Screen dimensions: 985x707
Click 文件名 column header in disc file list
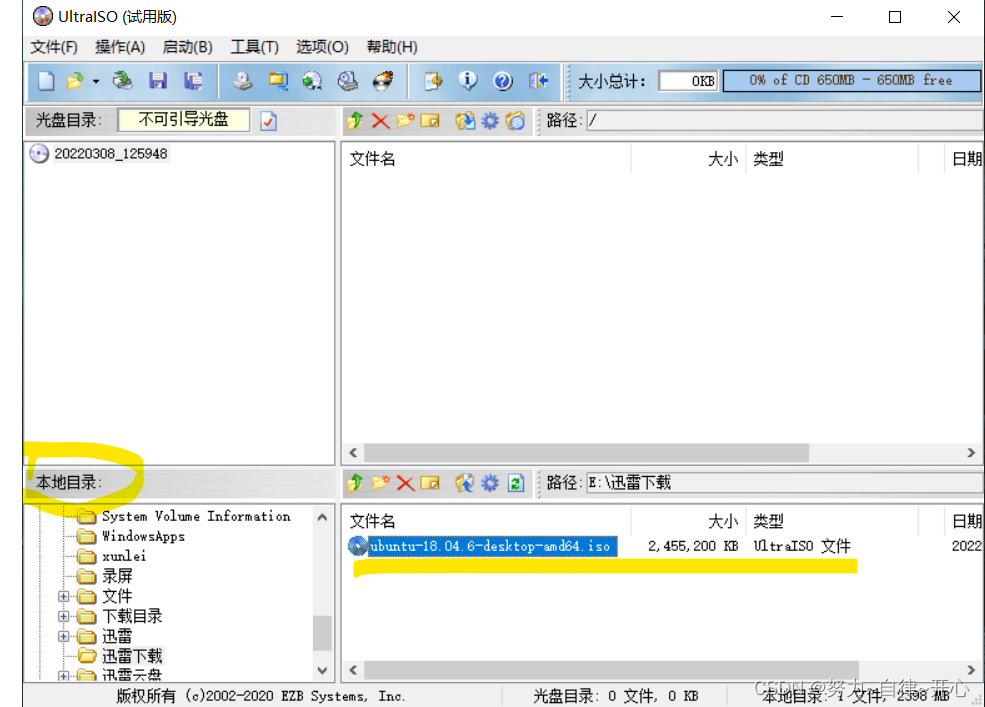click(373, 159)
